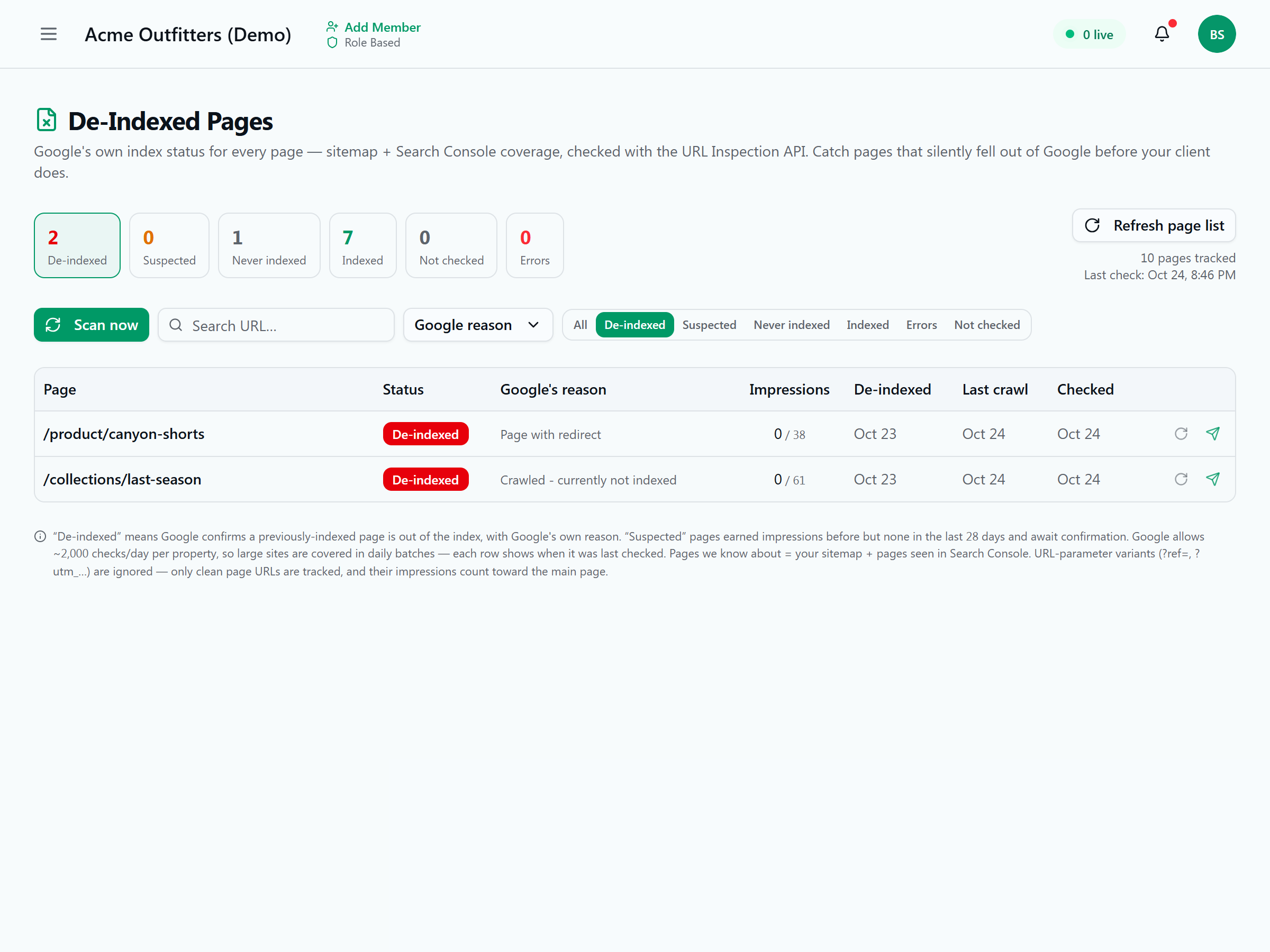Screen dimensions: 1270x952
Task: Click the De-indexed column header
Action: tap(892, 389)
